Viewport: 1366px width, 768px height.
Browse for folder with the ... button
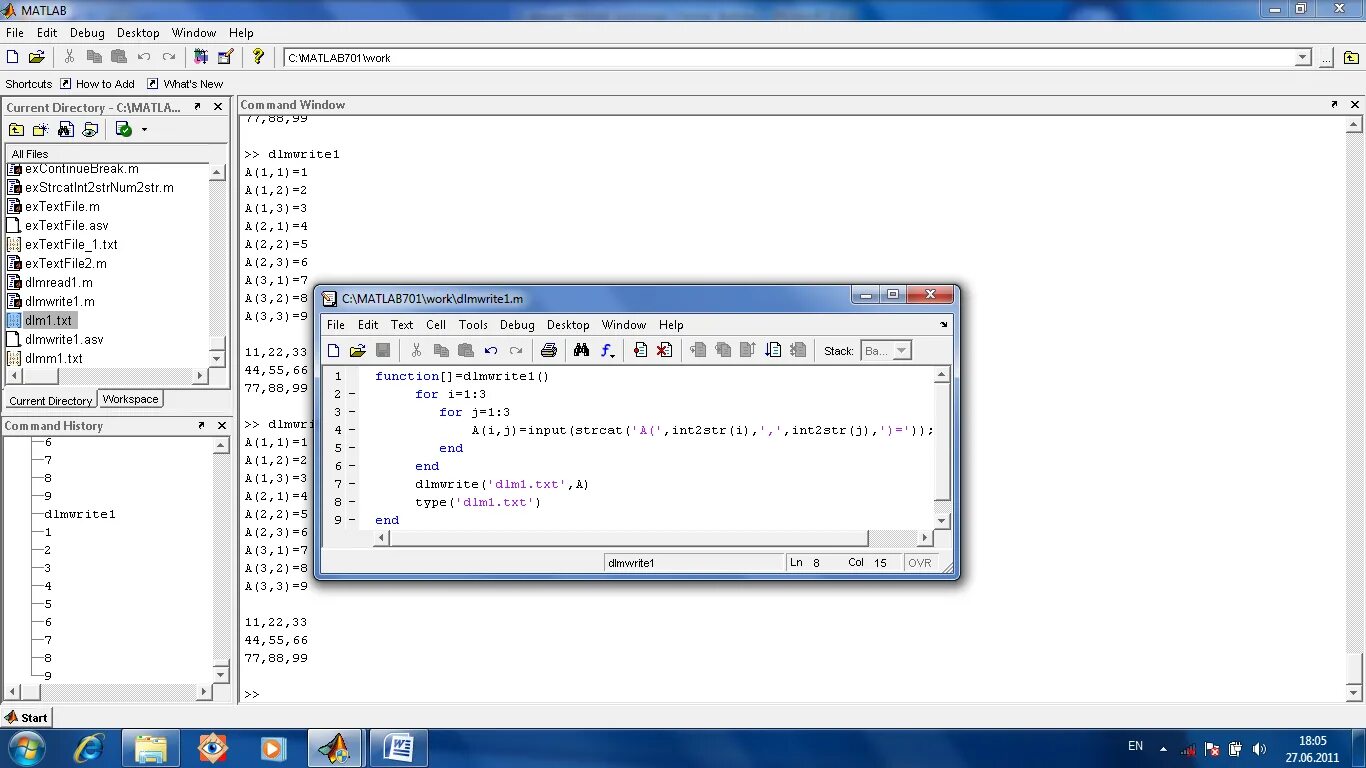[1325, 58]
